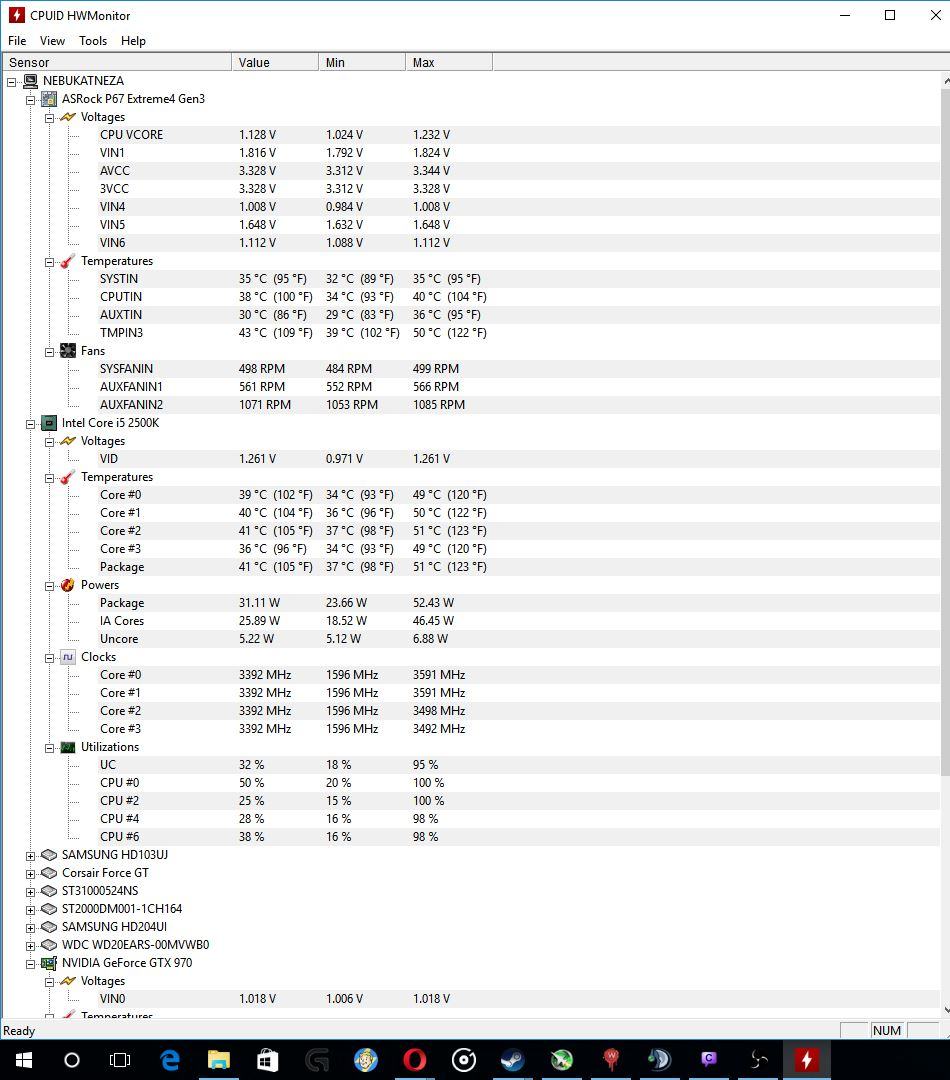Click the Fans icon in the tree
This screenshot has height=1080, width=950.
click(x=68, y=351)
